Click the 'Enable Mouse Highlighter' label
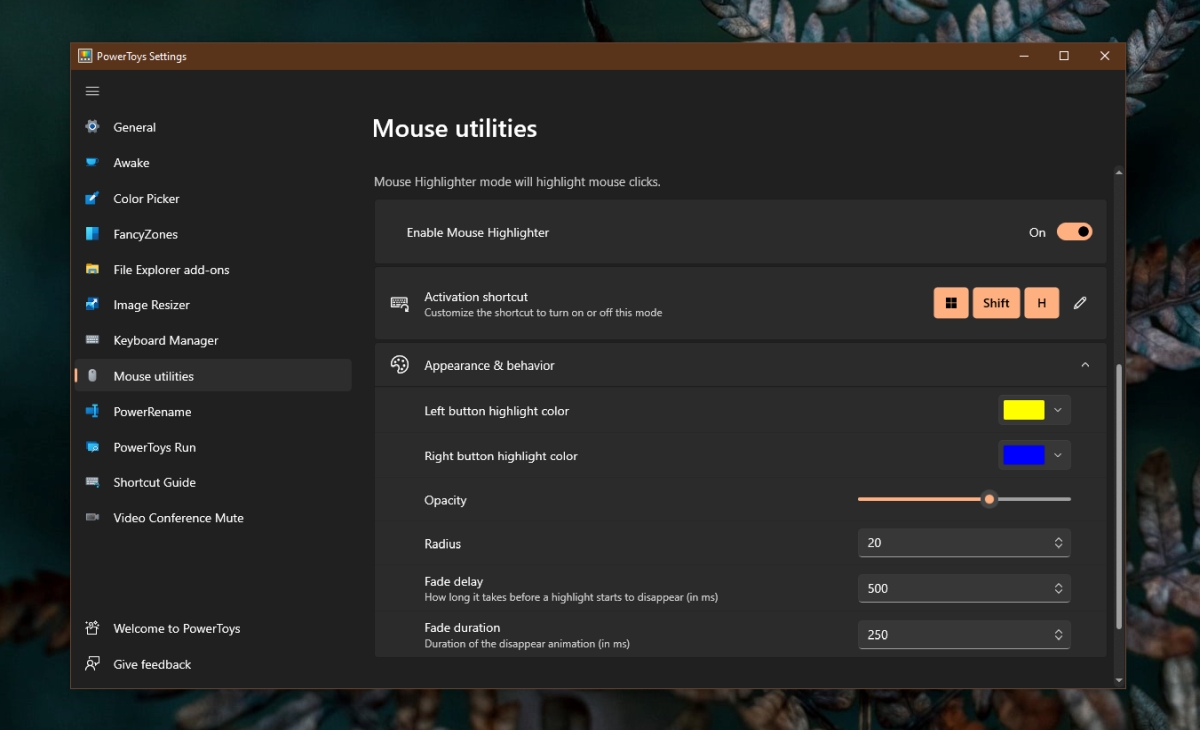 tap(478, 232)
